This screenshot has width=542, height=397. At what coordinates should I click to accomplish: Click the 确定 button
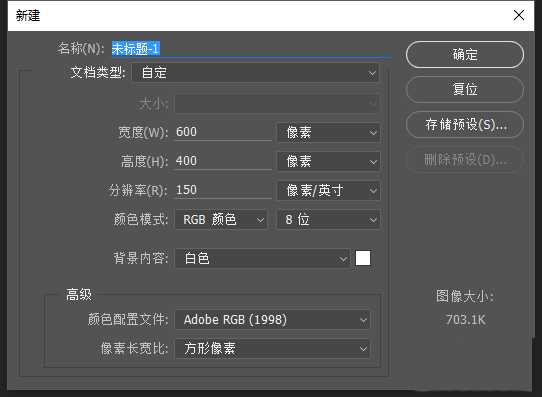(465, 55)
